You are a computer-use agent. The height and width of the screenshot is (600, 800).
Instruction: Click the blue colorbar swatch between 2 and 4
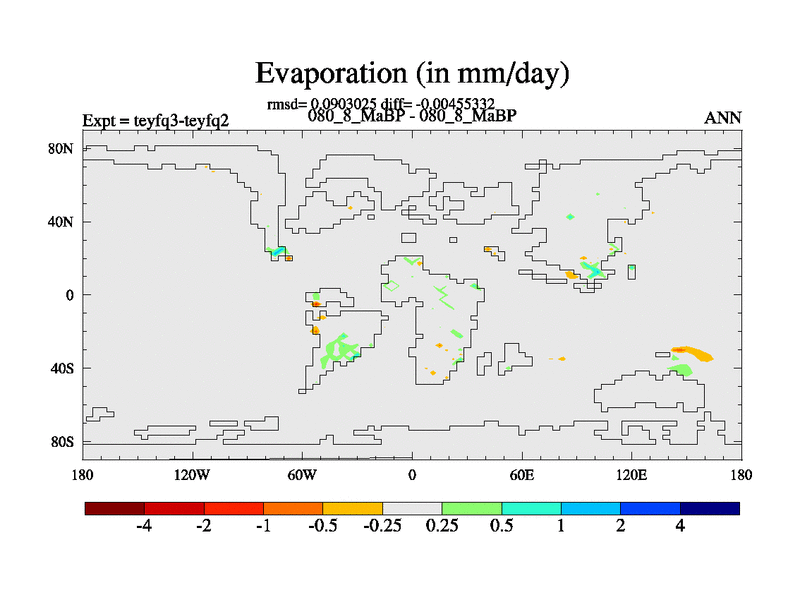650,508
